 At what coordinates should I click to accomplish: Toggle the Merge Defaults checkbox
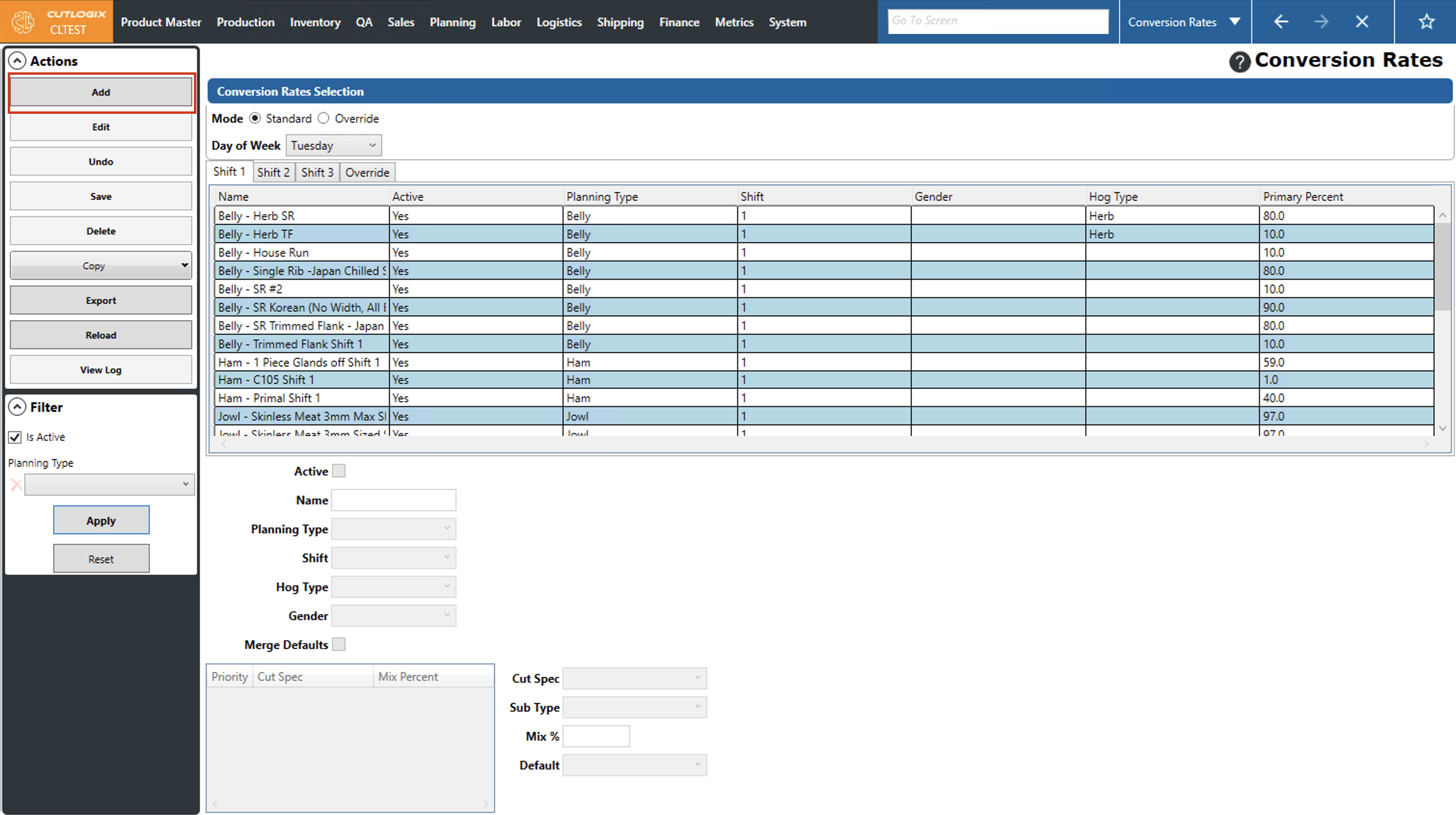point(339,644)
